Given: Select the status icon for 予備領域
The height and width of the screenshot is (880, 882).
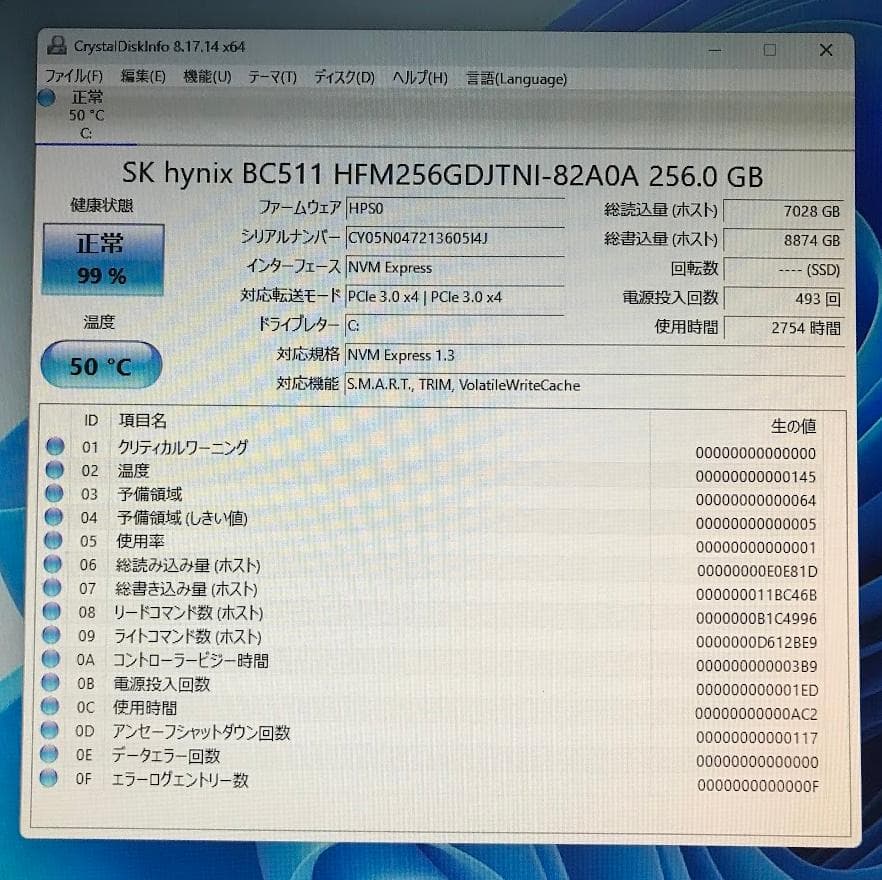Looking at the screenshot, I should [x=54, y=494].
